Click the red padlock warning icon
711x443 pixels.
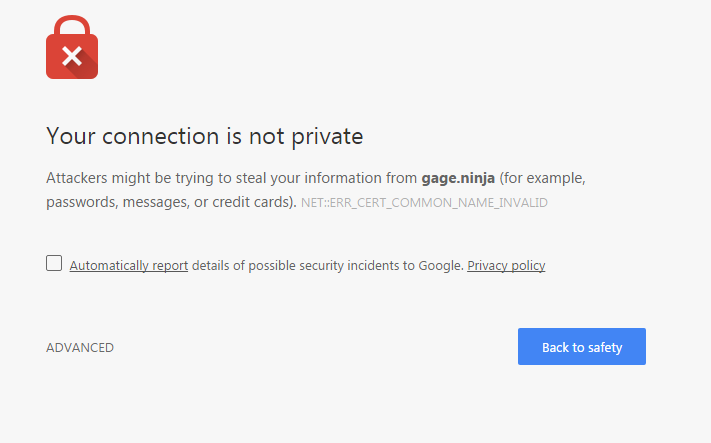(72, 47)
